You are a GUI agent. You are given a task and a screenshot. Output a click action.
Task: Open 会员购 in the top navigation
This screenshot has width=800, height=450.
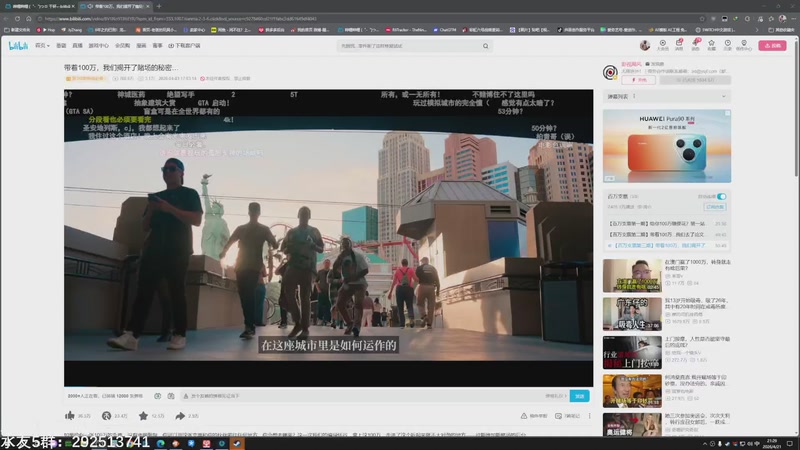pyautogui.click(x=122, y=46)
